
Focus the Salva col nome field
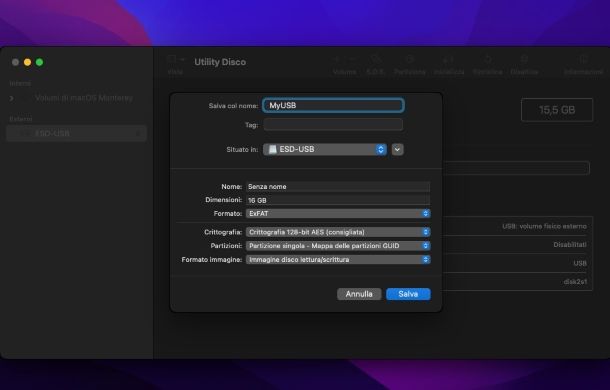pos(333,105)
